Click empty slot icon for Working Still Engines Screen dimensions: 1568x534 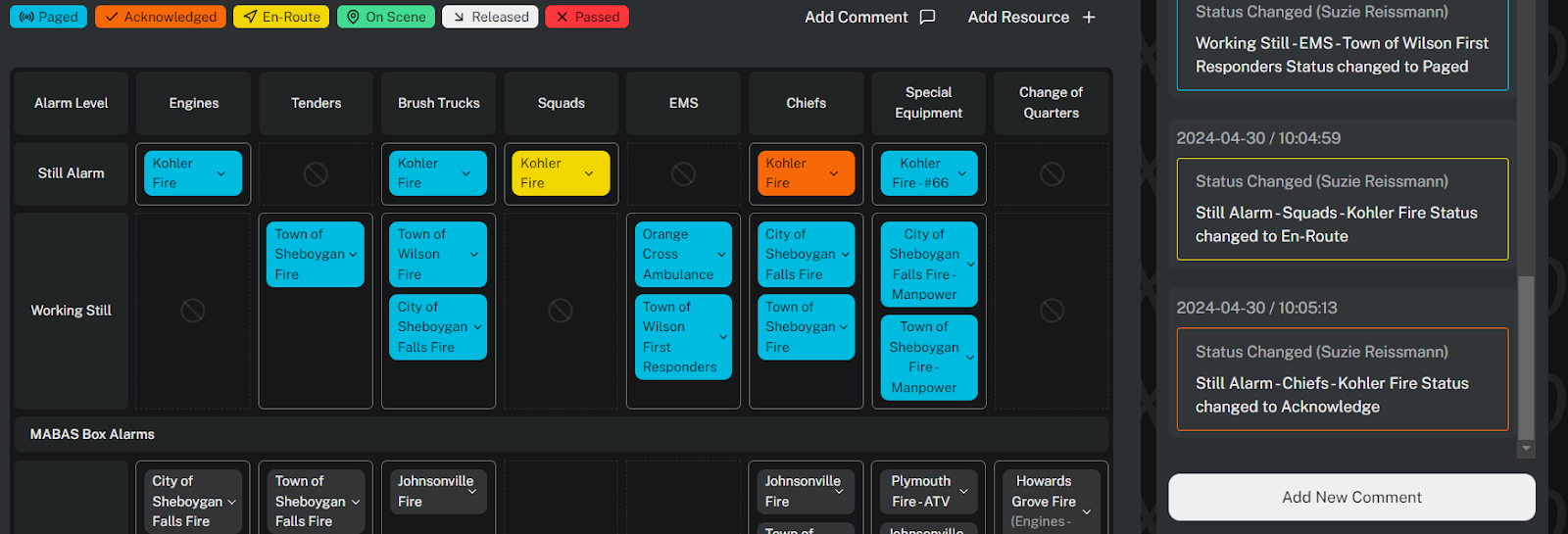193,311
